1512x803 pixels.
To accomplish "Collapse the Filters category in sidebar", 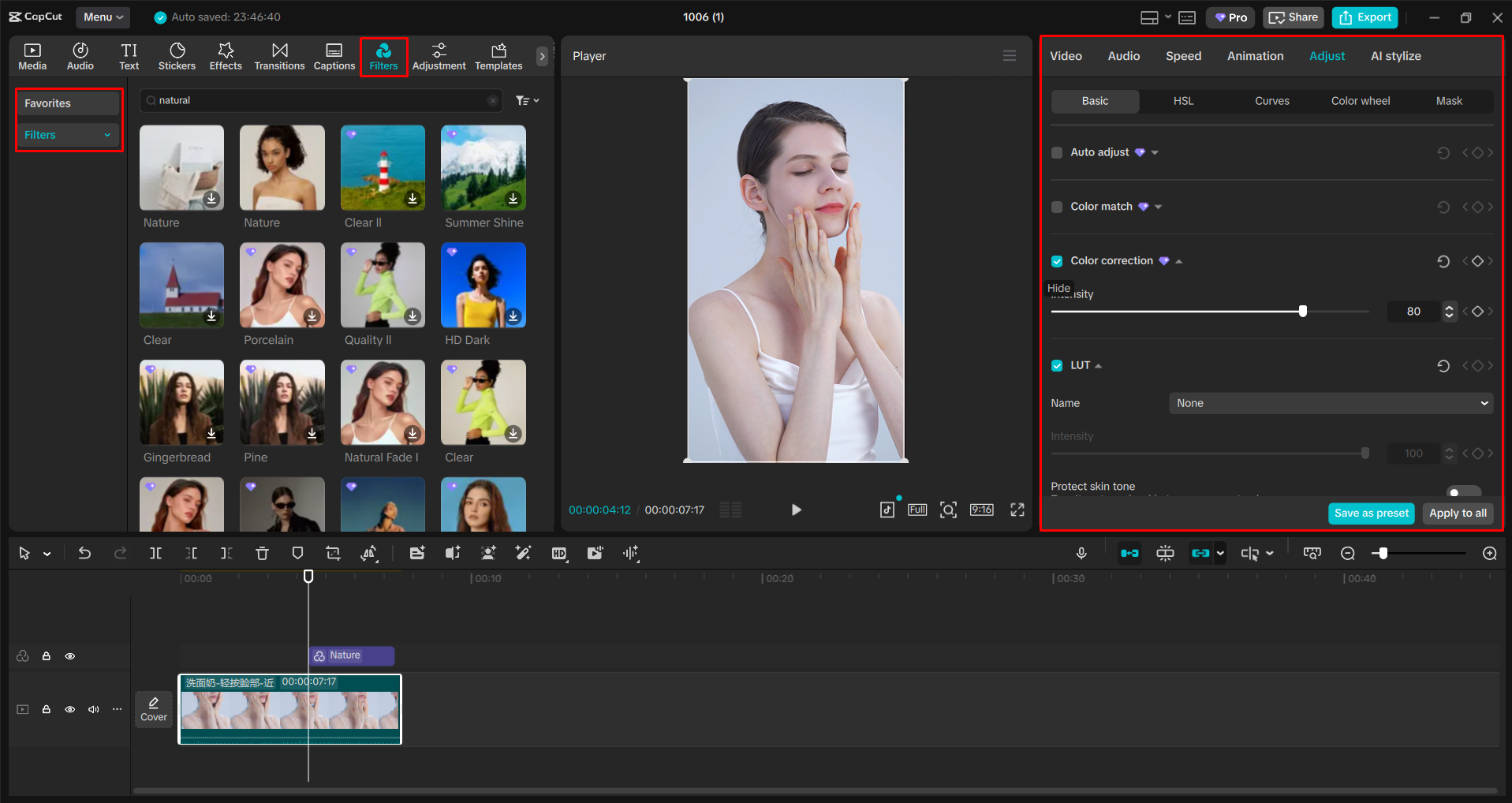I will (x=107, y=134).
